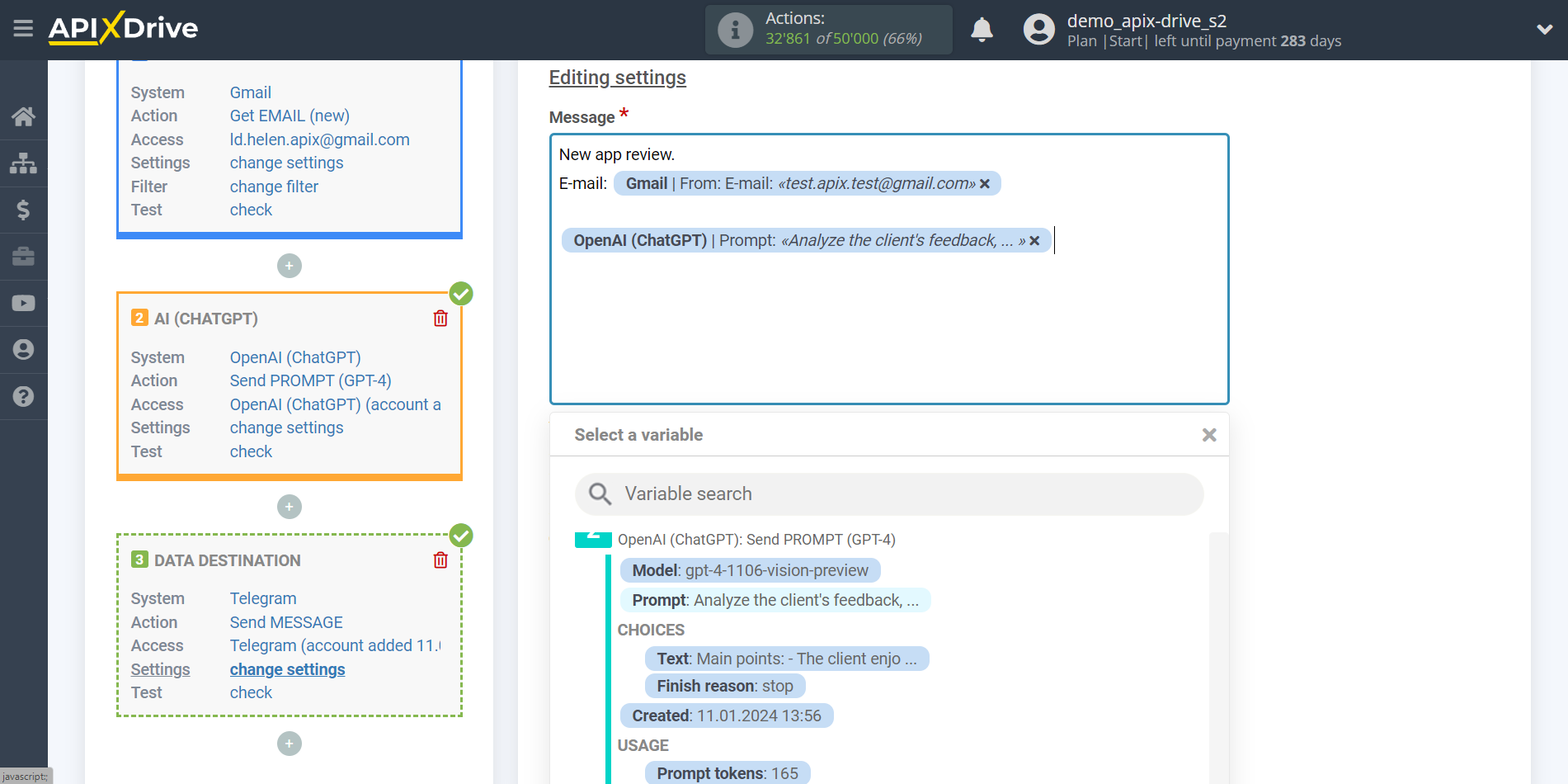The height and width of the screenshot is (784, 1568).
Task: Open help question sidebar icon
Action: pyautogui.click(x=23, y=396)
